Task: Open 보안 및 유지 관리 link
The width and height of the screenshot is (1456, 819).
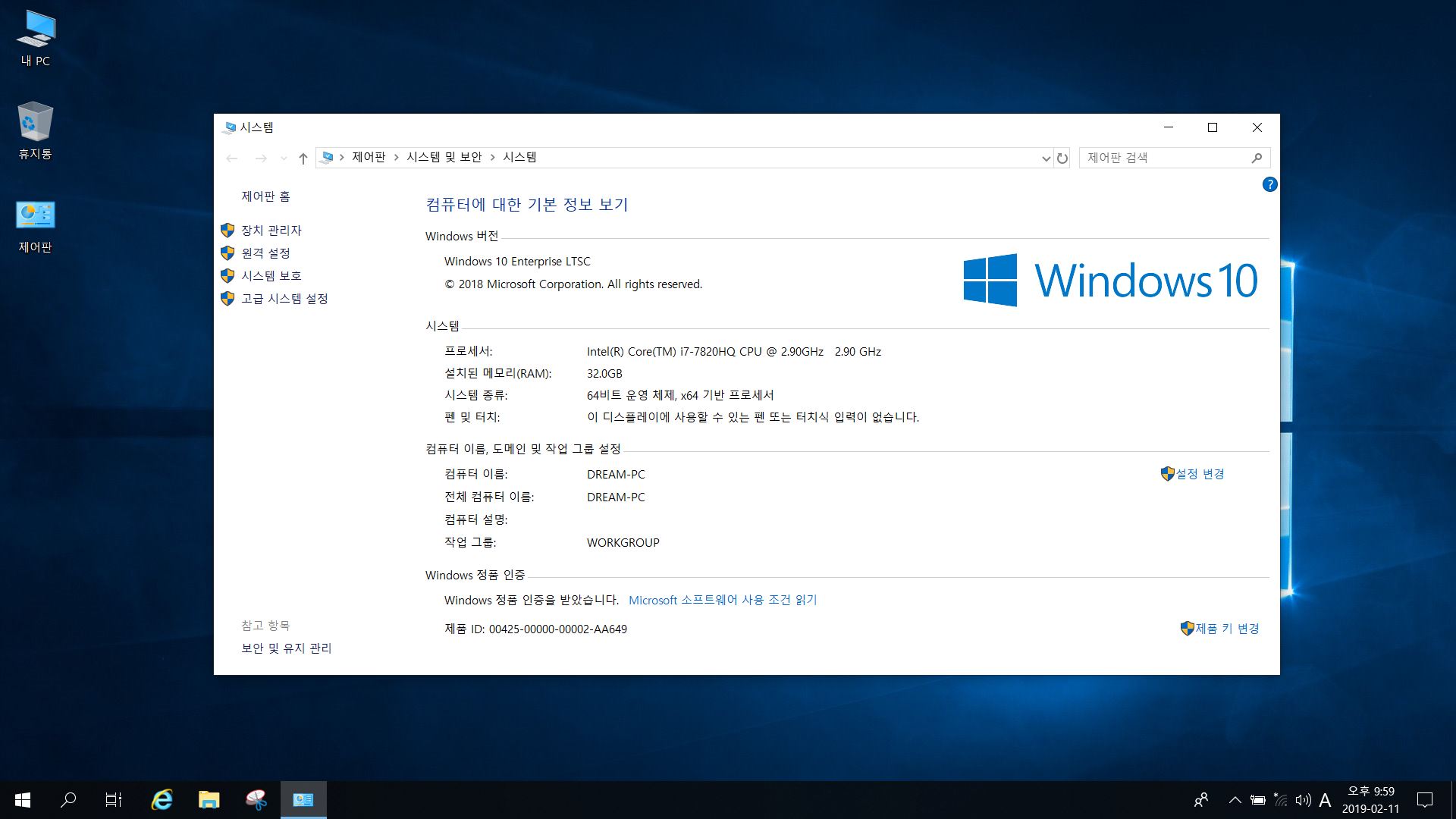Action: pyautogui.click(x=286, y=648)
